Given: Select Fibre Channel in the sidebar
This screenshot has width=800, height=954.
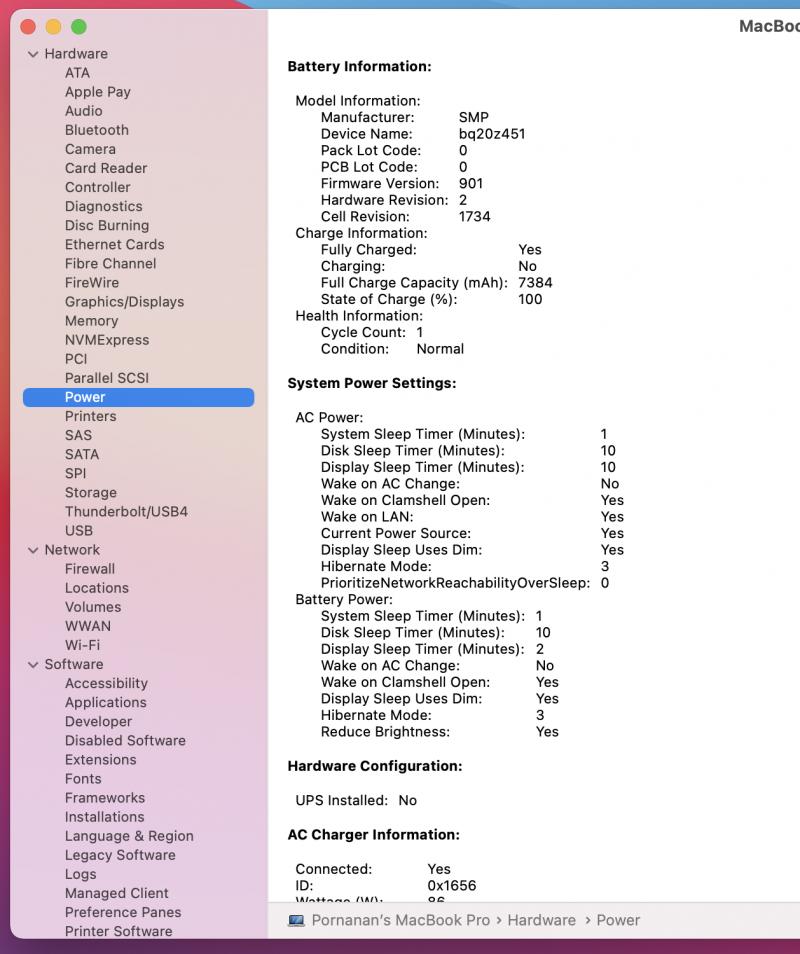Looking at the screenshot, I should (111, 263).
